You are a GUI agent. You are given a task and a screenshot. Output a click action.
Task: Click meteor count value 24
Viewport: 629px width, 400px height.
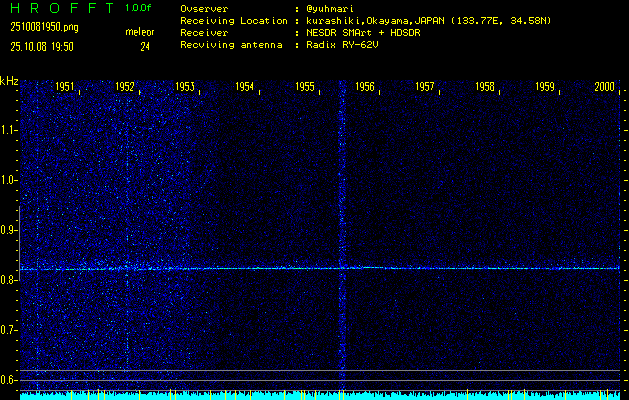point(145,47)
